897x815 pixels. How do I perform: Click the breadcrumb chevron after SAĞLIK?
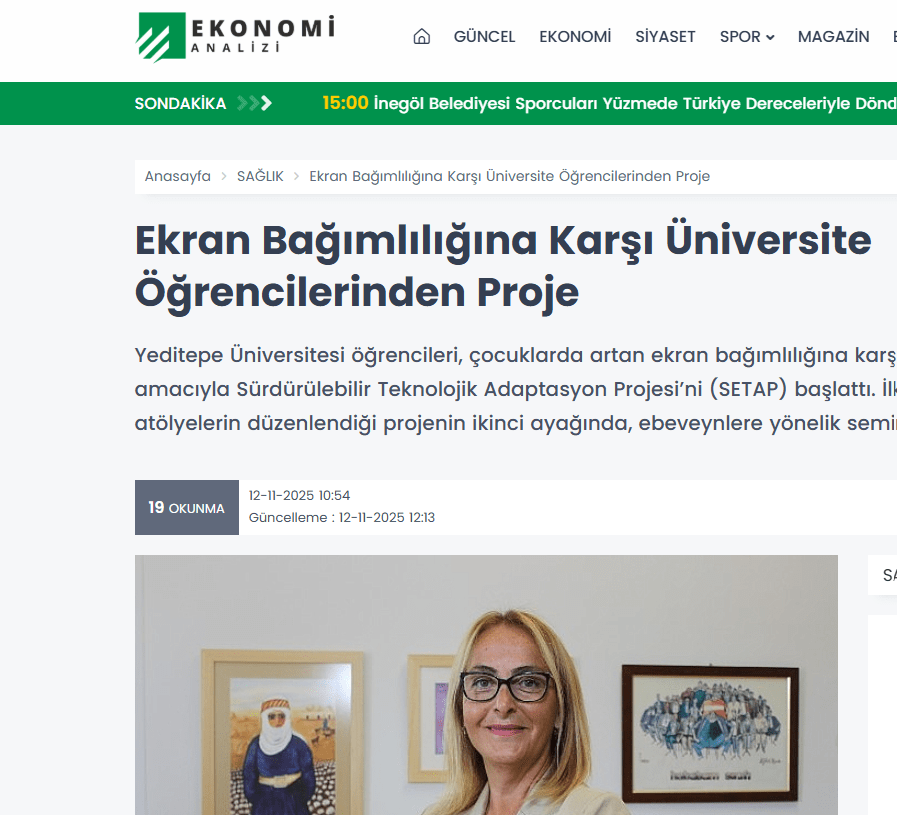pyautogui.click(x=296, y=176)
